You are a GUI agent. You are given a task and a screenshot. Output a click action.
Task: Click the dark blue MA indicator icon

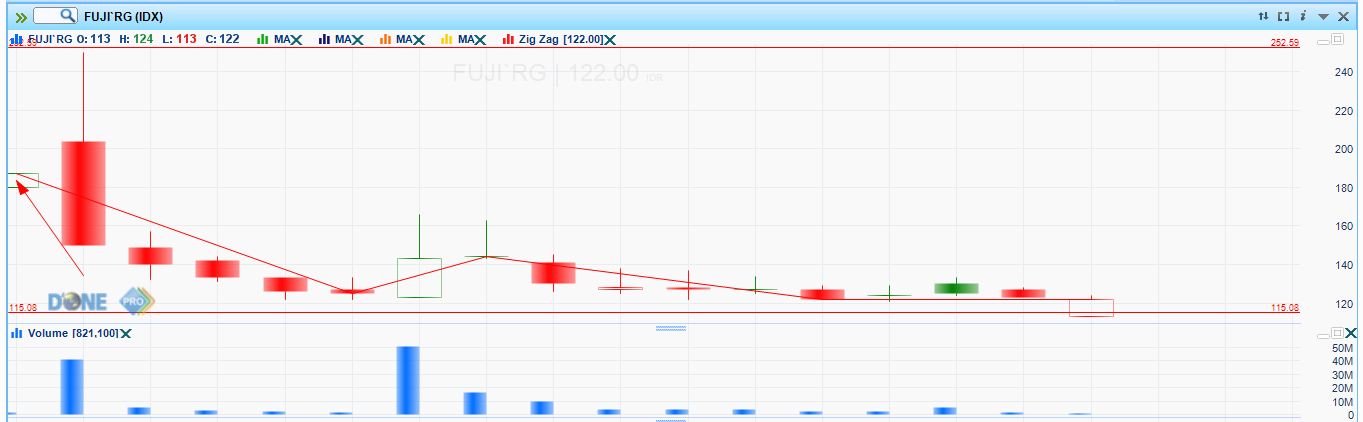point(325,39)
